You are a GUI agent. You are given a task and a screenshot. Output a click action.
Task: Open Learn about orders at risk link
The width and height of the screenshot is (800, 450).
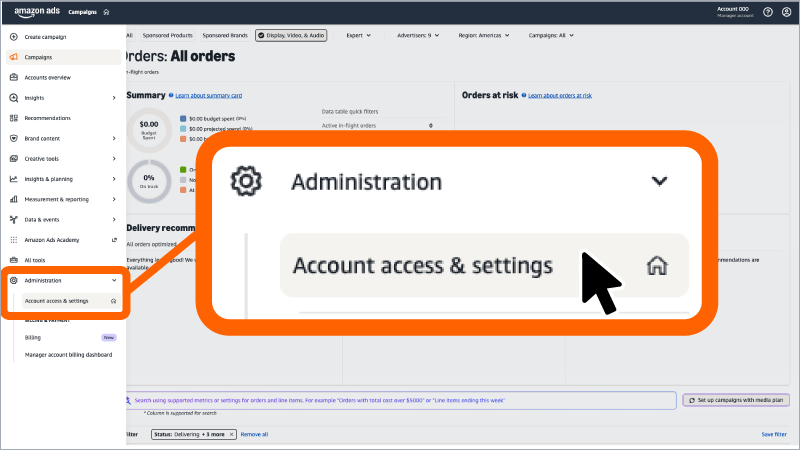[x=560, y=95]
